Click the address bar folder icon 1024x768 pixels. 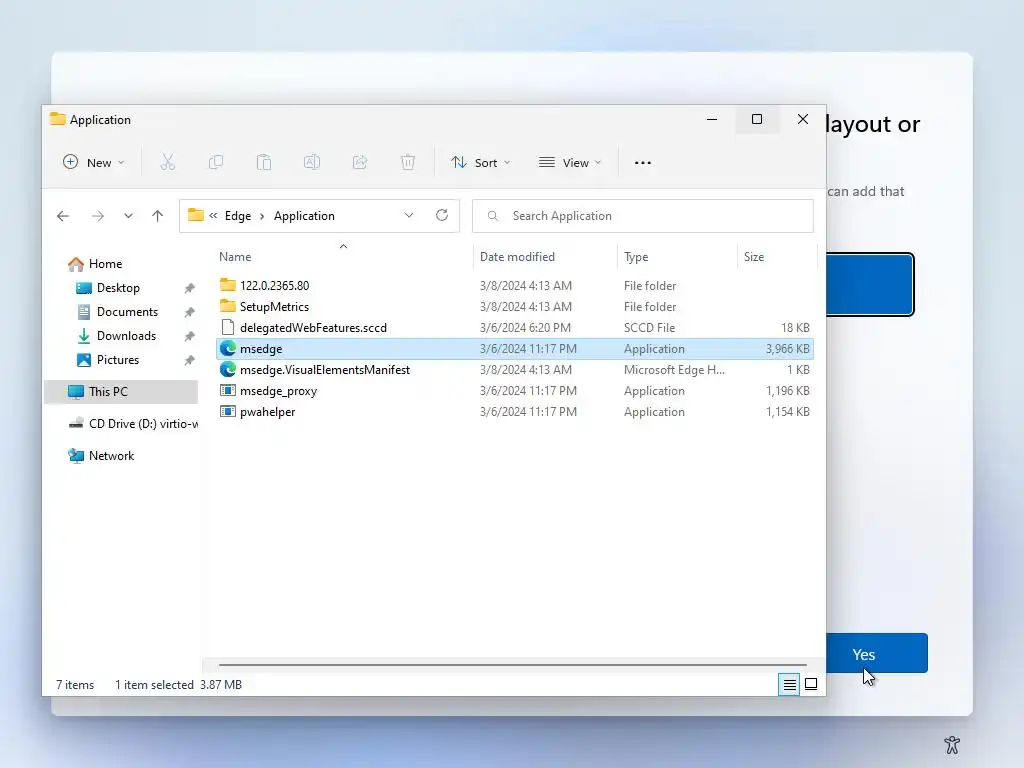click(195, 215)
